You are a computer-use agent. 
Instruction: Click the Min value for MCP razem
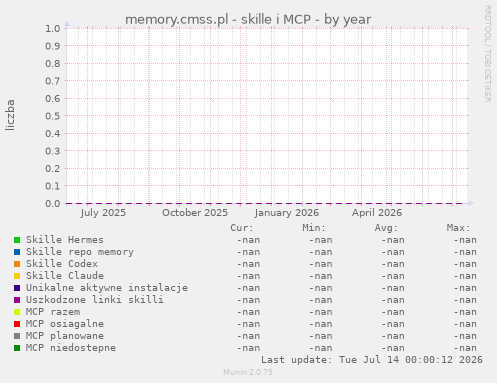[321, 312]
